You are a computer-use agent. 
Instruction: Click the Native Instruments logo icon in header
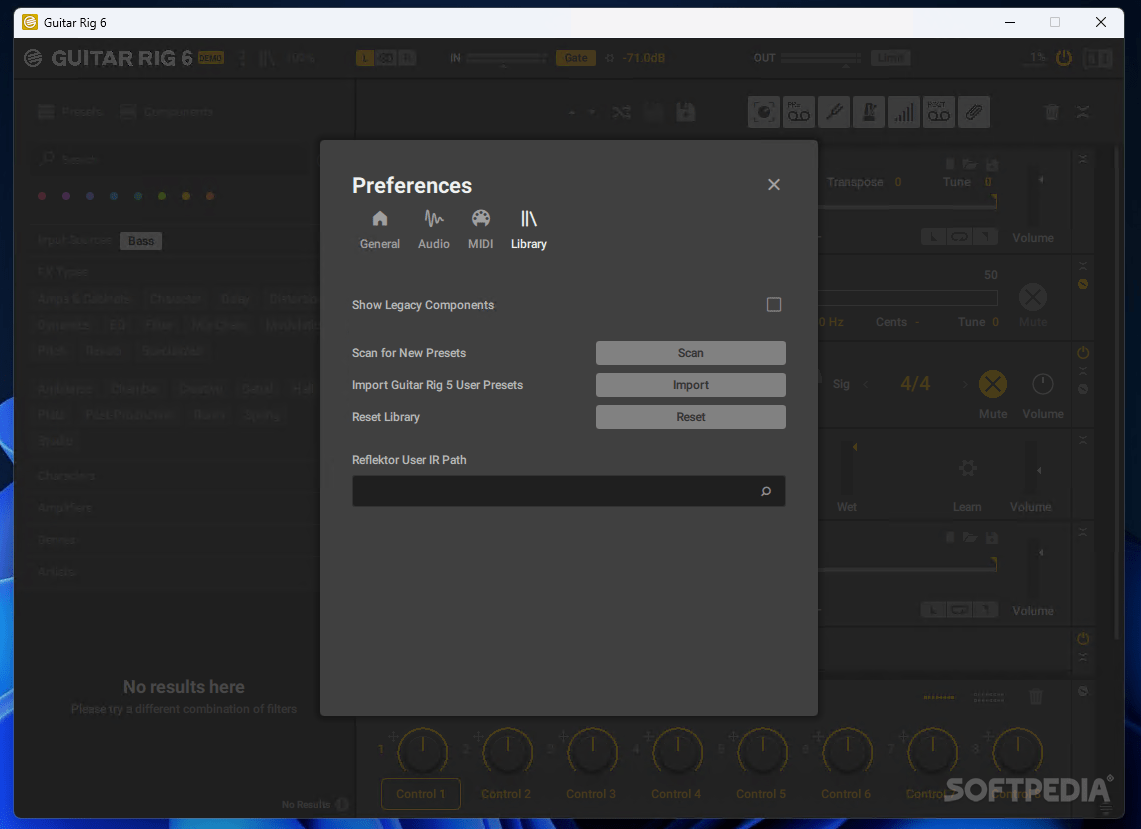[33, 58]
